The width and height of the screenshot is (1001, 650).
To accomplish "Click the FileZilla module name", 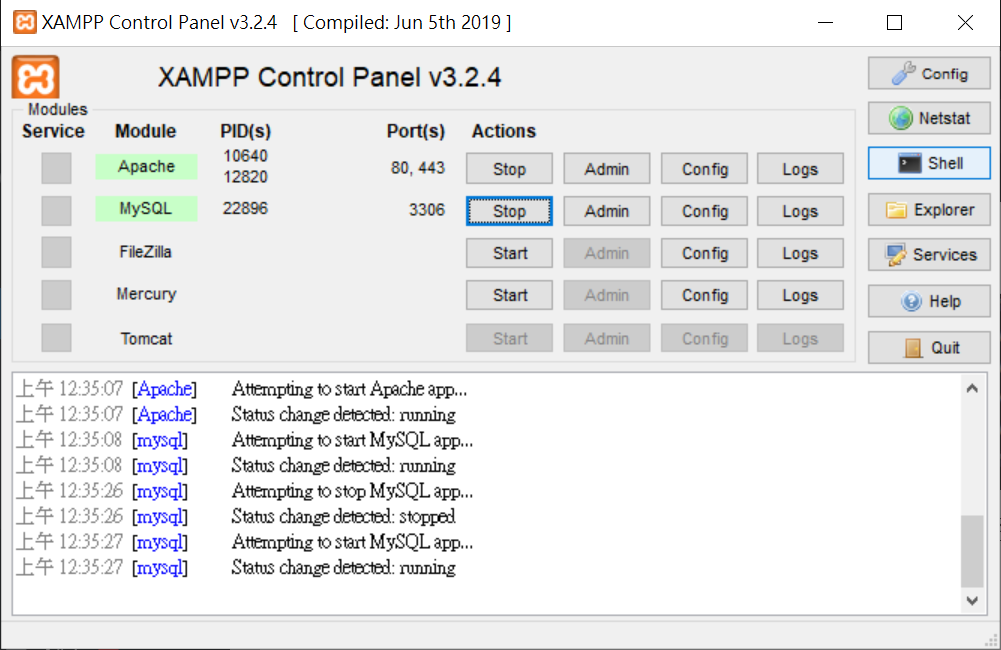I will tap(146, 252).
